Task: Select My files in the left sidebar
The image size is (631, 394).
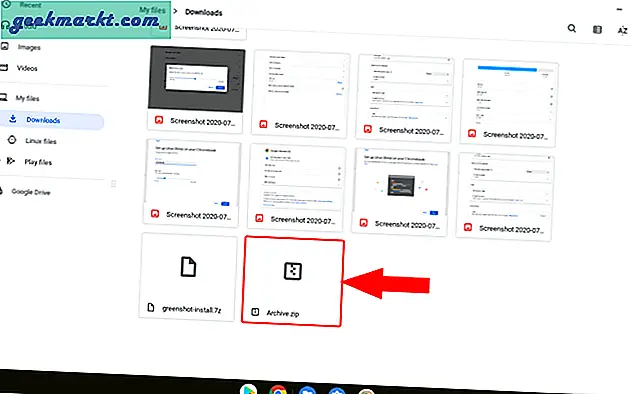Action: [27, 98]
